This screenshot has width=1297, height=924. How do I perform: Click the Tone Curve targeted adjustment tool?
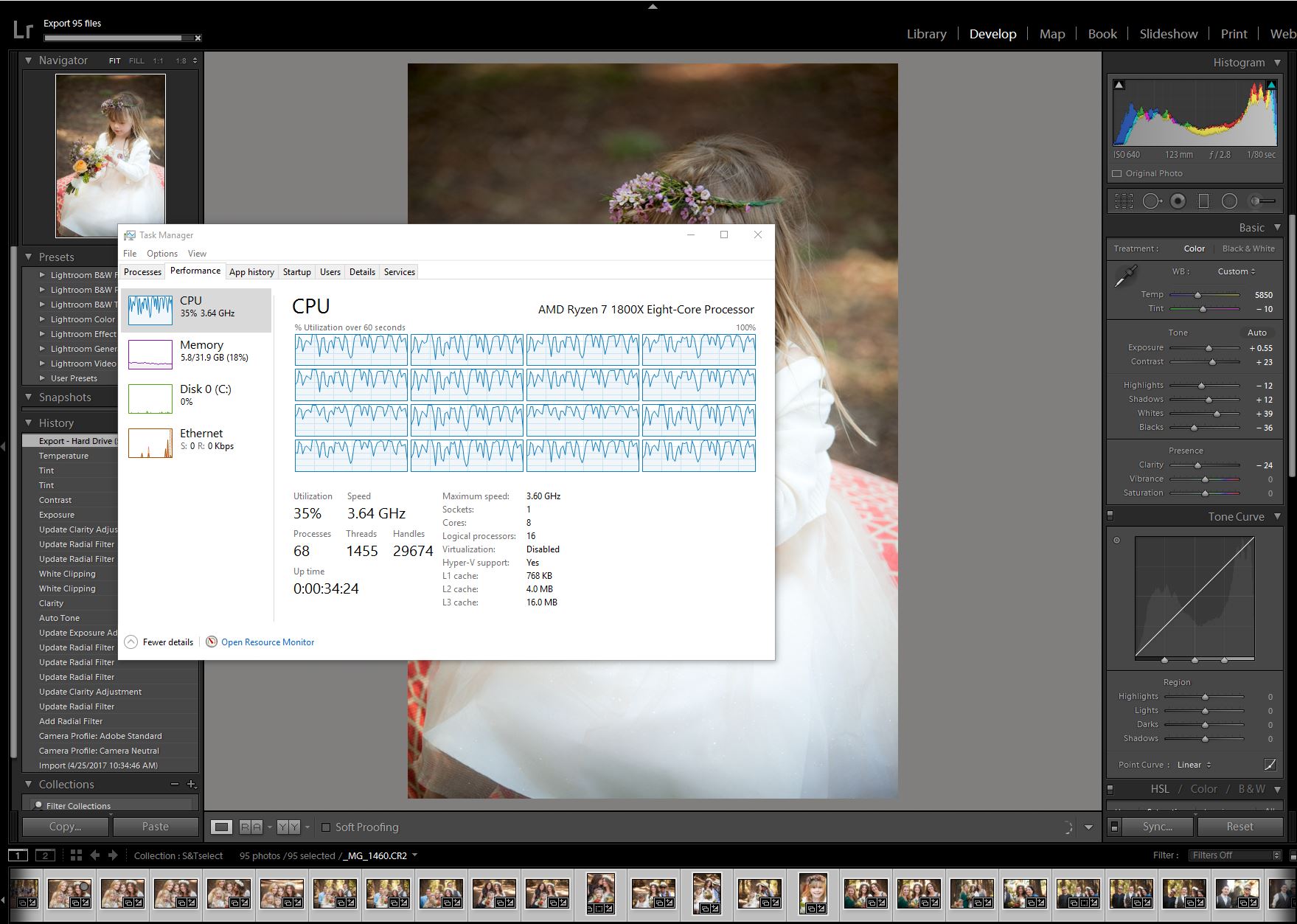[1116, 540]
